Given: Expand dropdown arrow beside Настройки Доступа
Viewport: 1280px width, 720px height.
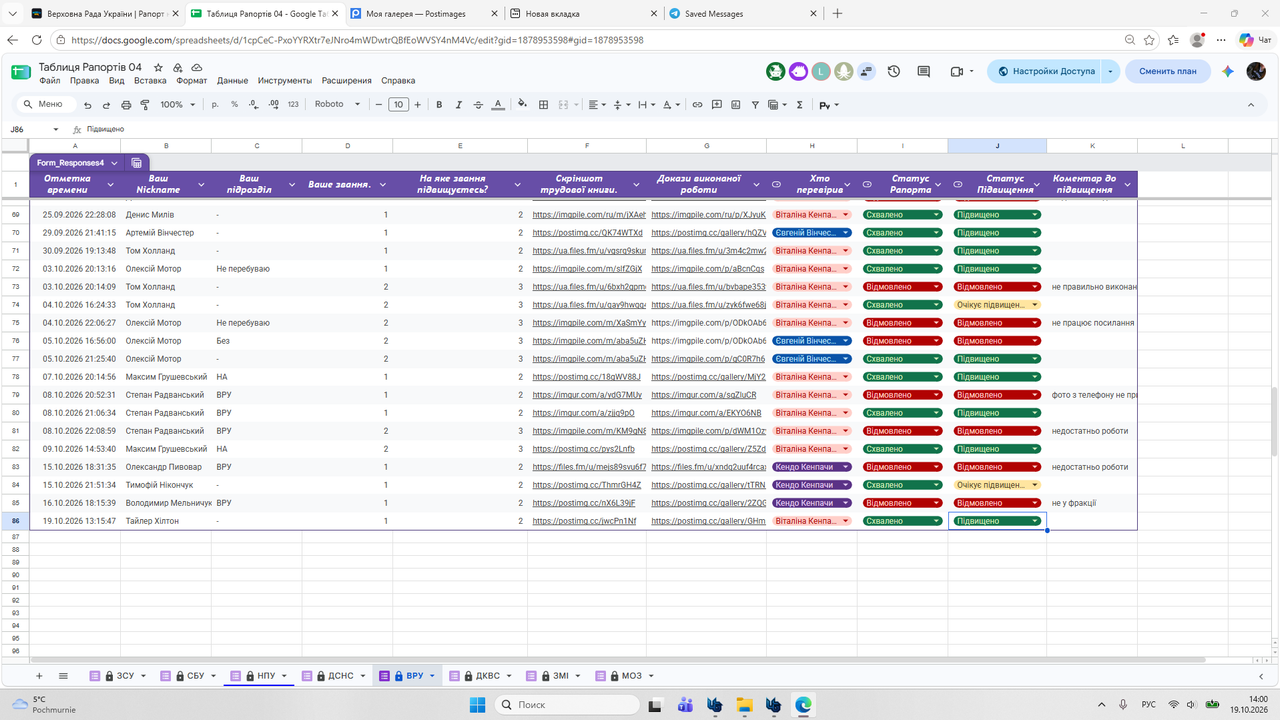Looking at the screenshot, I should pyautogui.click(x=1110, y=72).
